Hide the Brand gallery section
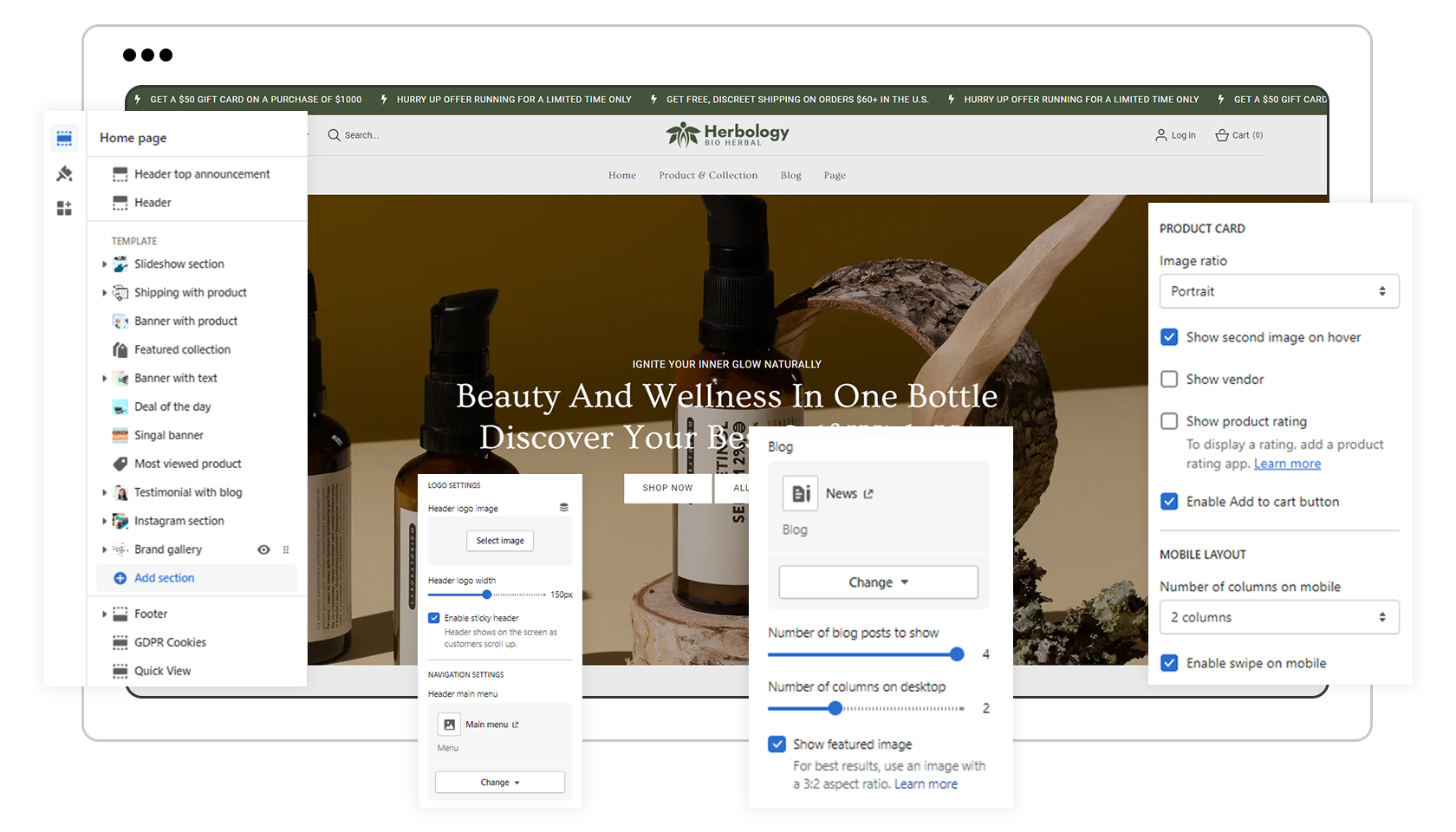Viewport: 1456px width, 832px height. click(263, 549)
